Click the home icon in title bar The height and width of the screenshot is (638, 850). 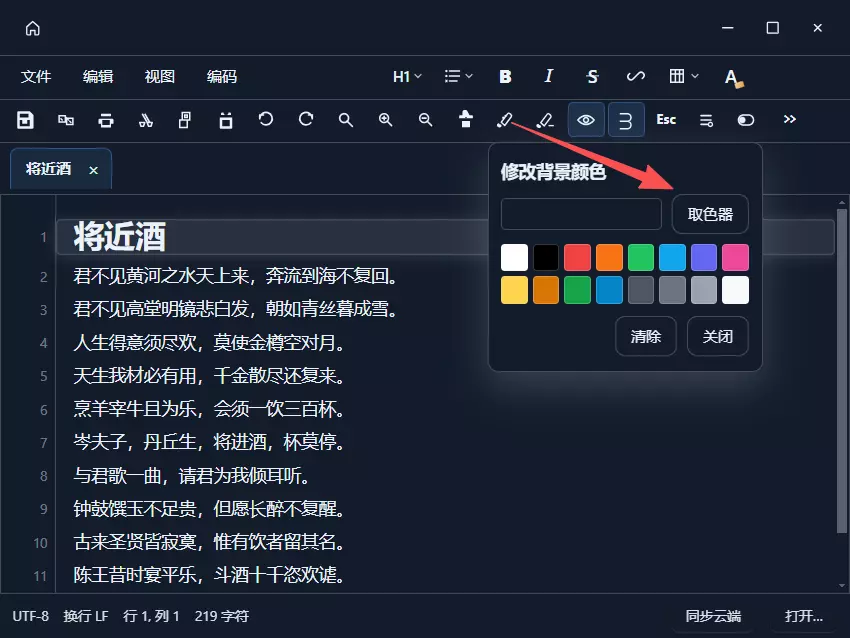click(x=33, y=28)
